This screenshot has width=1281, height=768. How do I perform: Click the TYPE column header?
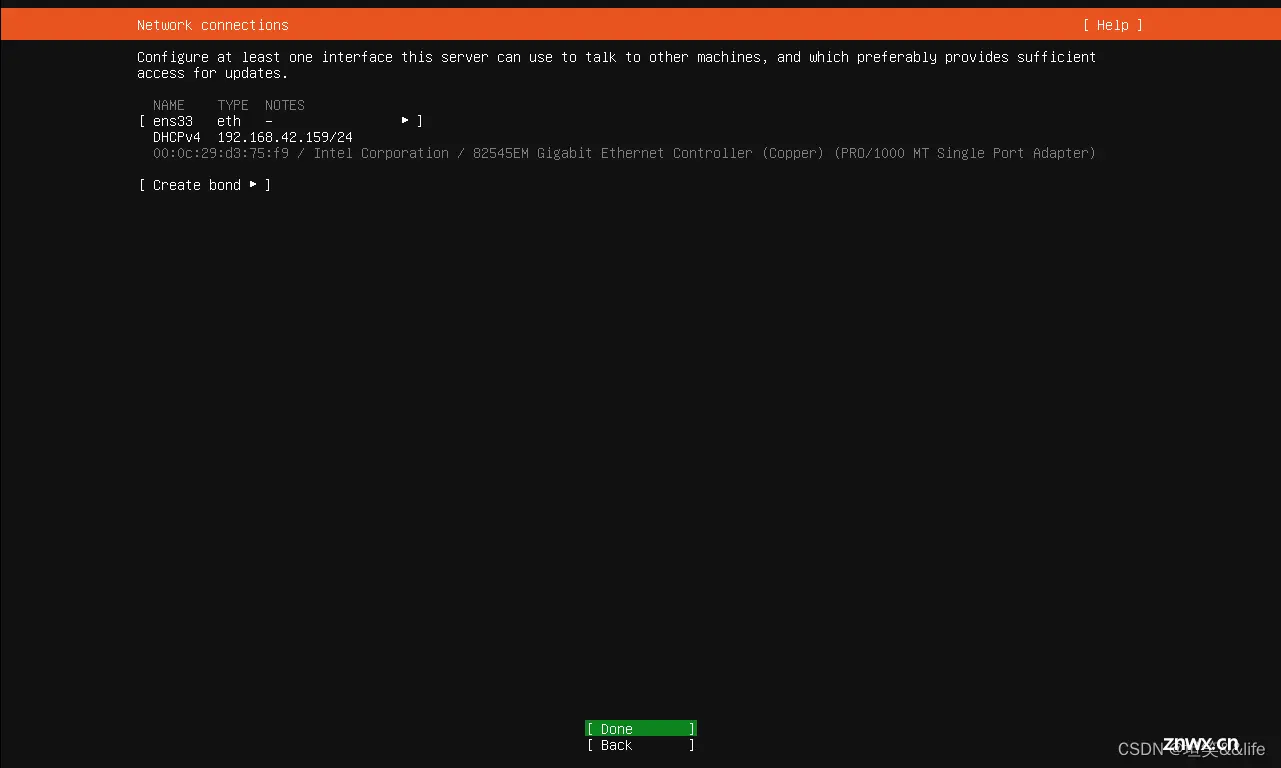233,105
